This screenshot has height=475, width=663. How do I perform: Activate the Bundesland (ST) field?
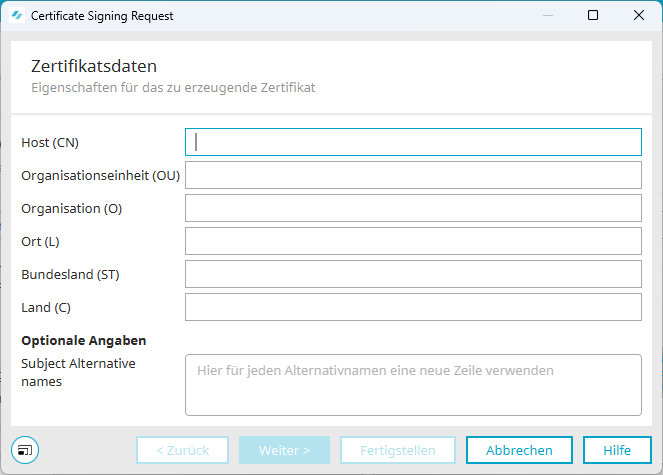[413, 274]
